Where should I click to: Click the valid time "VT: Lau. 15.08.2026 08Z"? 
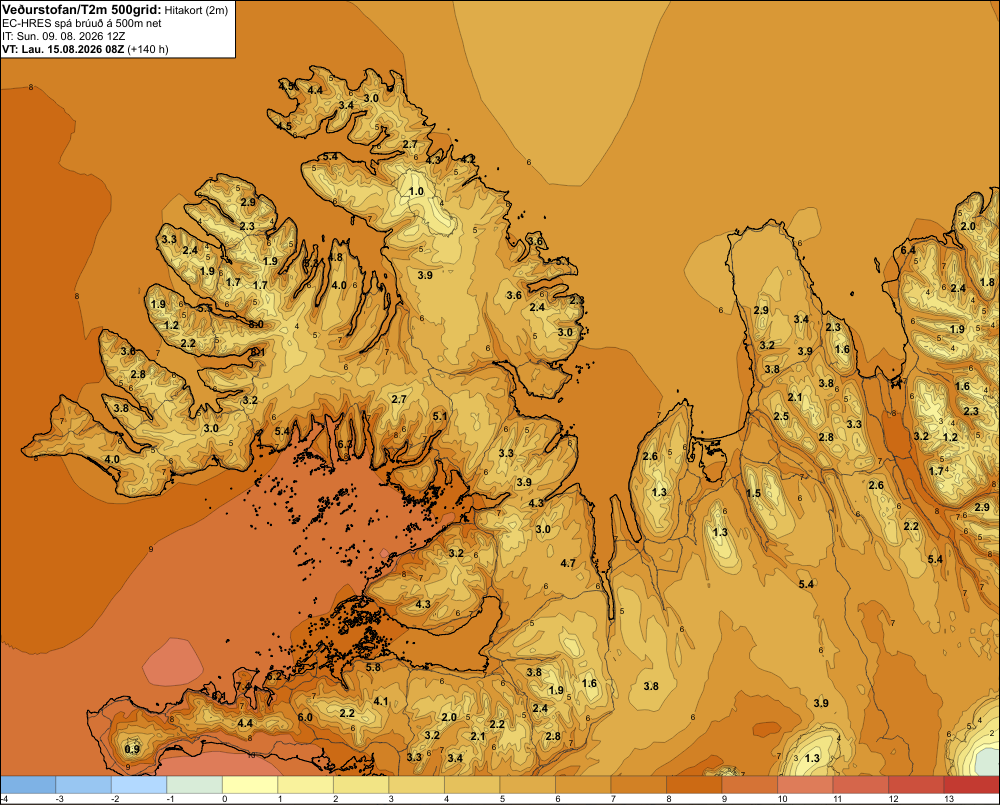[63, 49]
